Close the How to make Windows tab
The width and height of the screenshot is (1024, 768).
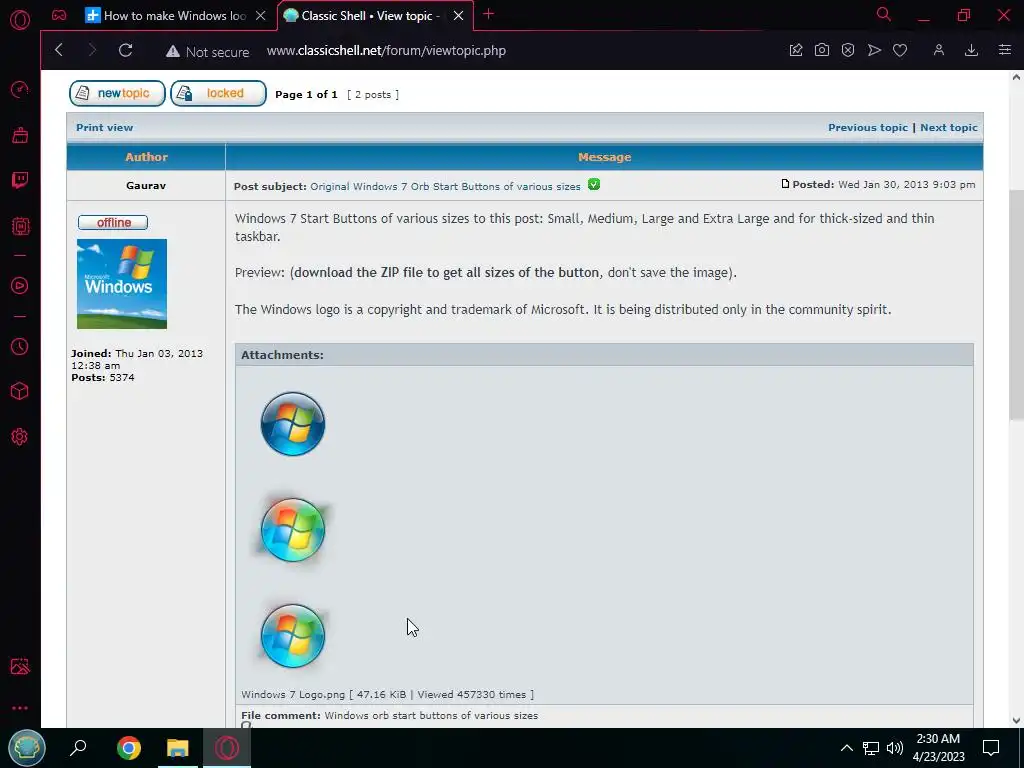coord(261,16)
